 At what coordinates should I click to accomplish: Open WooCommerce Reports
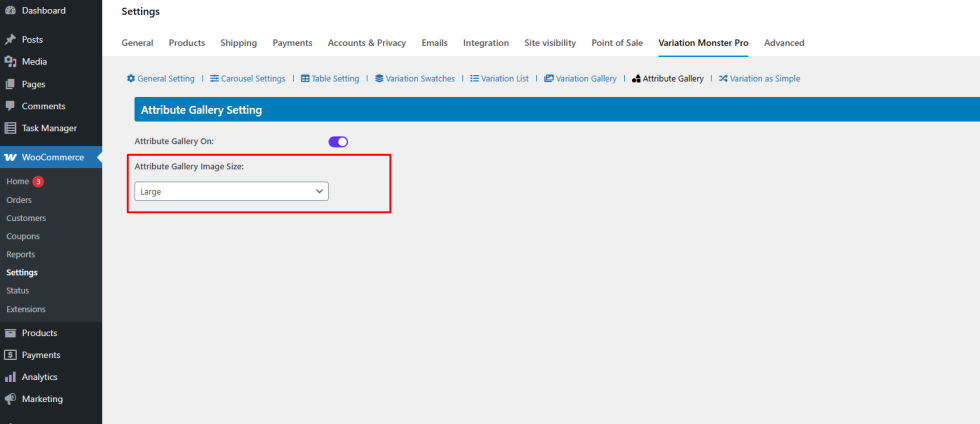21,255
